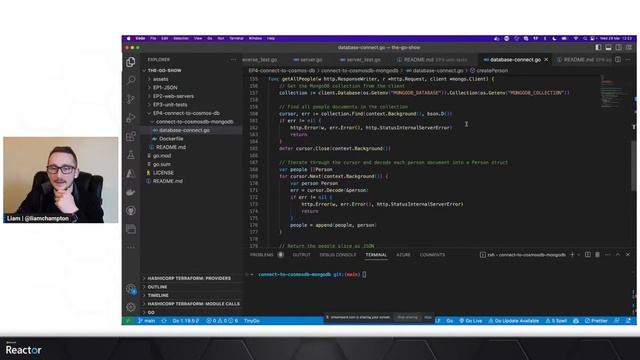Image resolution: width=640 pixels, height=360 pixels.
Task: Open the Explorer view in the activity bar
Action: (131, 62)
